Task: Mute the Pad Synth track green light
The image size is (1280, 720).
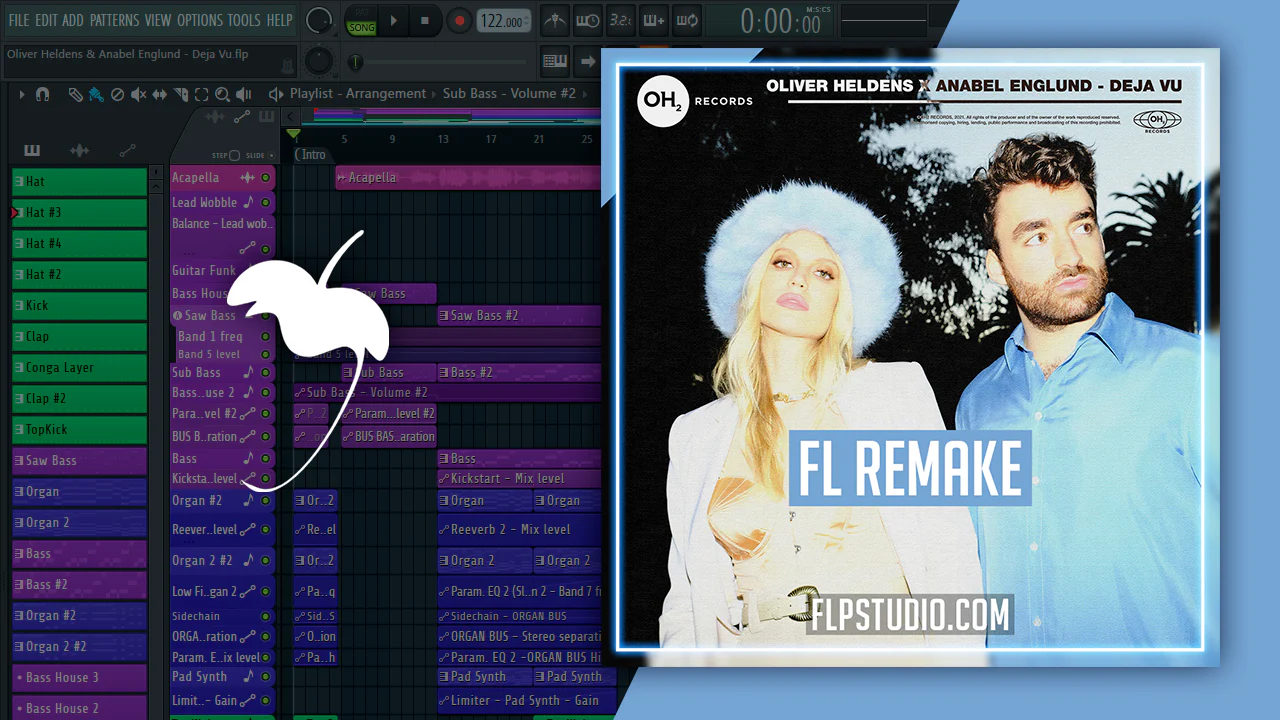Action: 266,677
